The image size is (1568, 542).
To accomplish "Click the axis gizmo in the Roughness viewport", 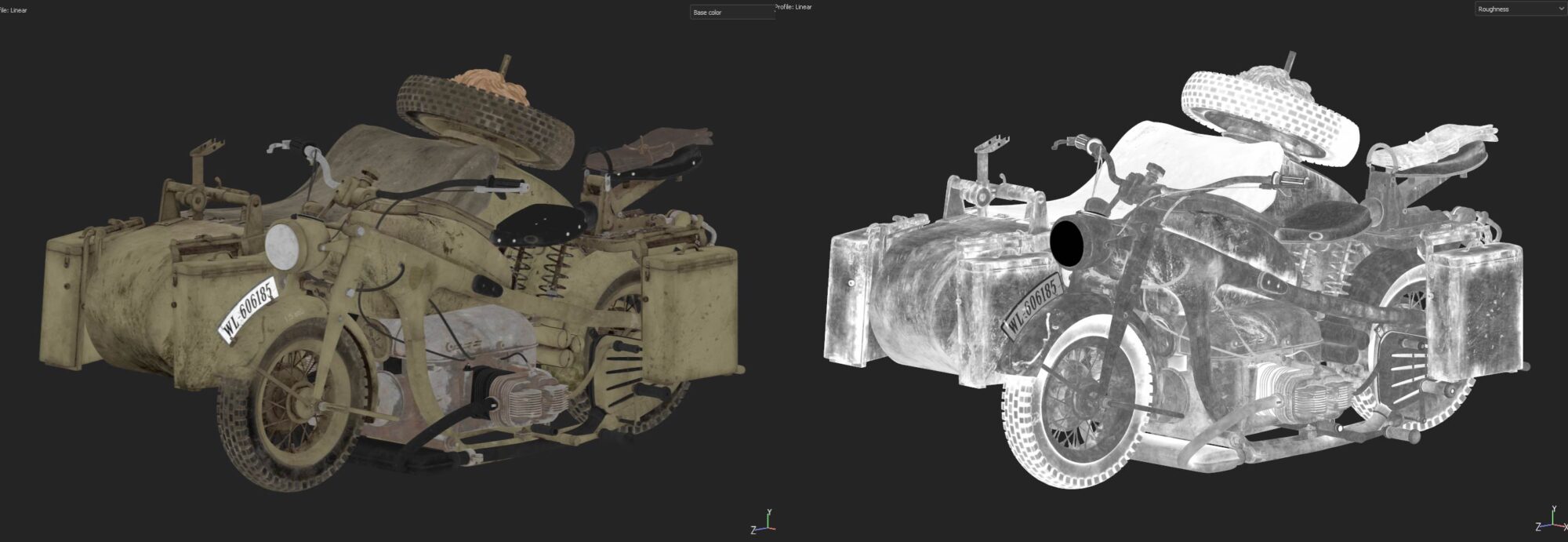I will (x=1550, y=518).
